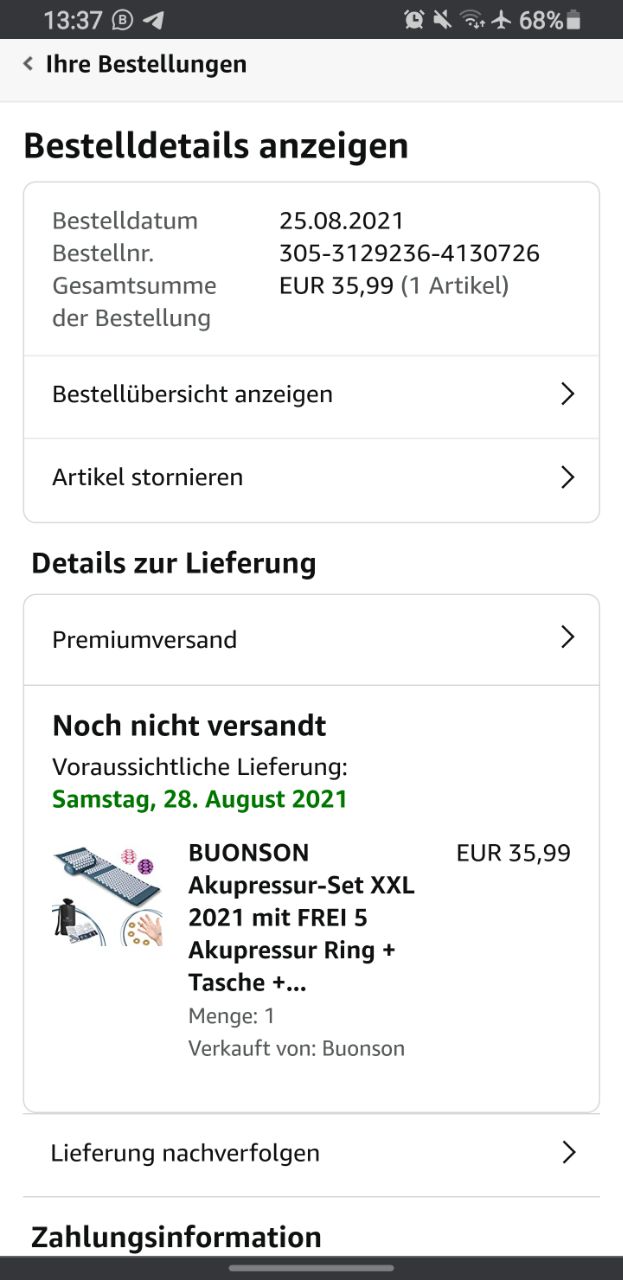Tap the circled B notification icon
623x1280 pixels.
(122, 19)
